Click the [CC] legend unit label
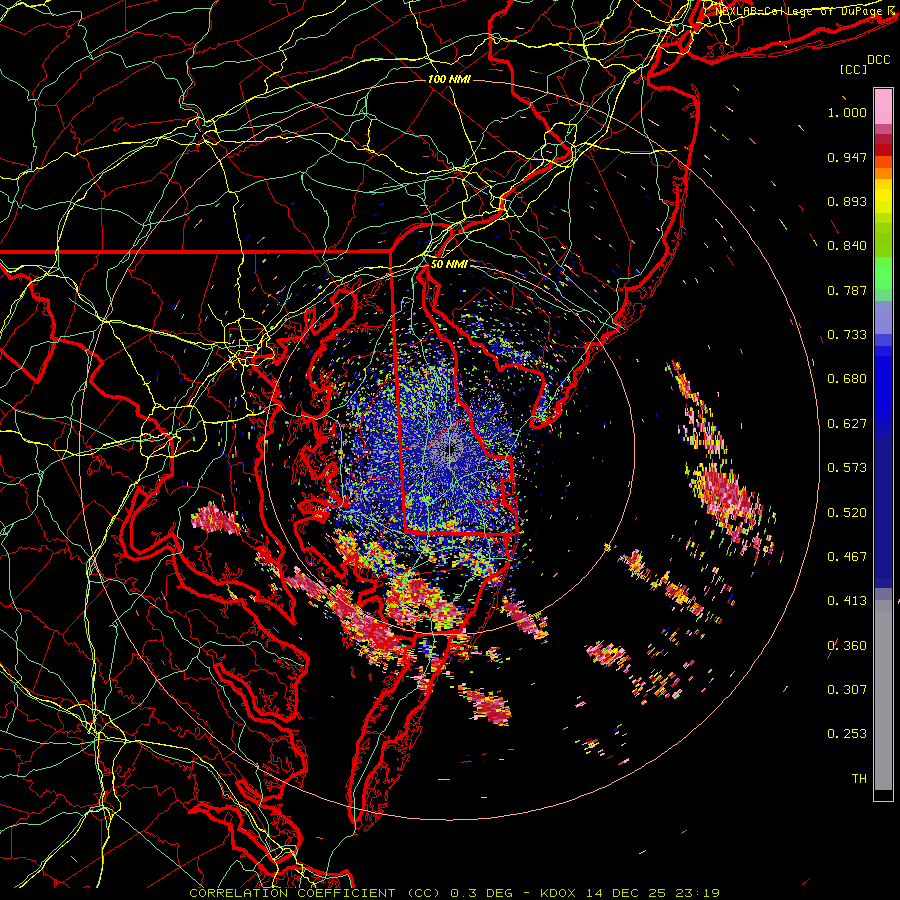Viewport: 900px width, 900px height. [854, 69]
